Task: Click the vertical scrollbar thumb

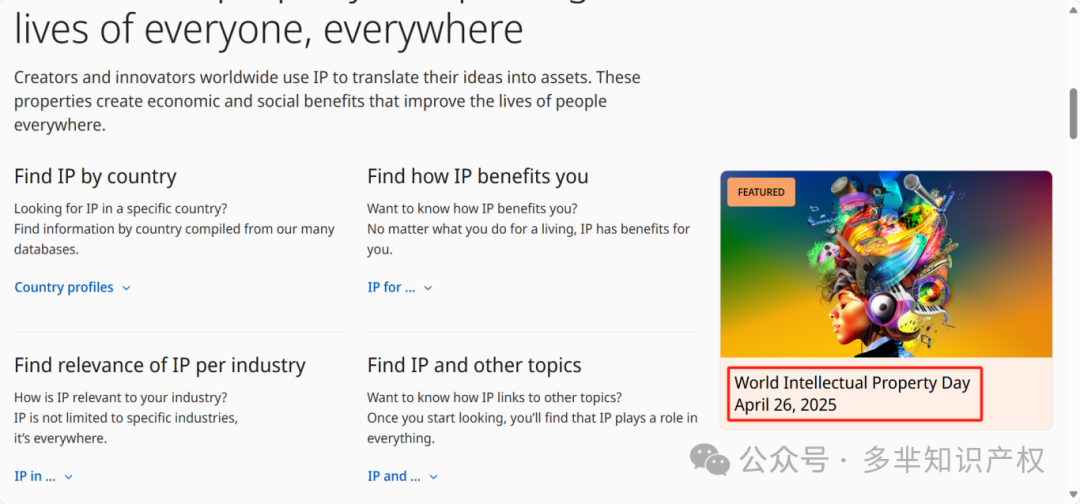Action: coord(1073,114)
